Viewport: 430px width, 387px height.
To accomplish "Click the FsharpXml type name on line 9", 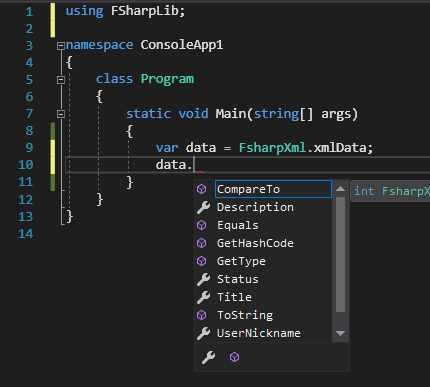I will coord(272,148).
